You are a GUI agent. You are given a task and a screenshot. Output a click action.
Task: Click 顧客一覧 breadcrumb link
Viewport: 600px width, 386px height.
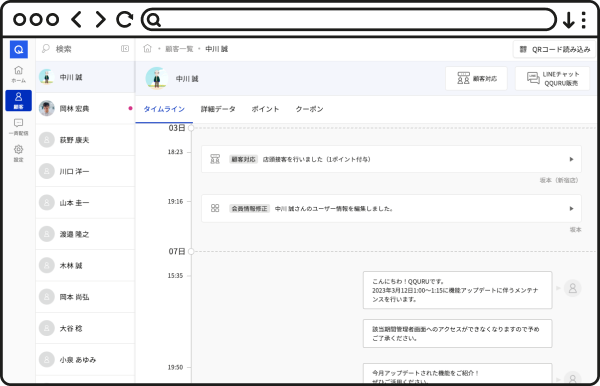[179, 49]
